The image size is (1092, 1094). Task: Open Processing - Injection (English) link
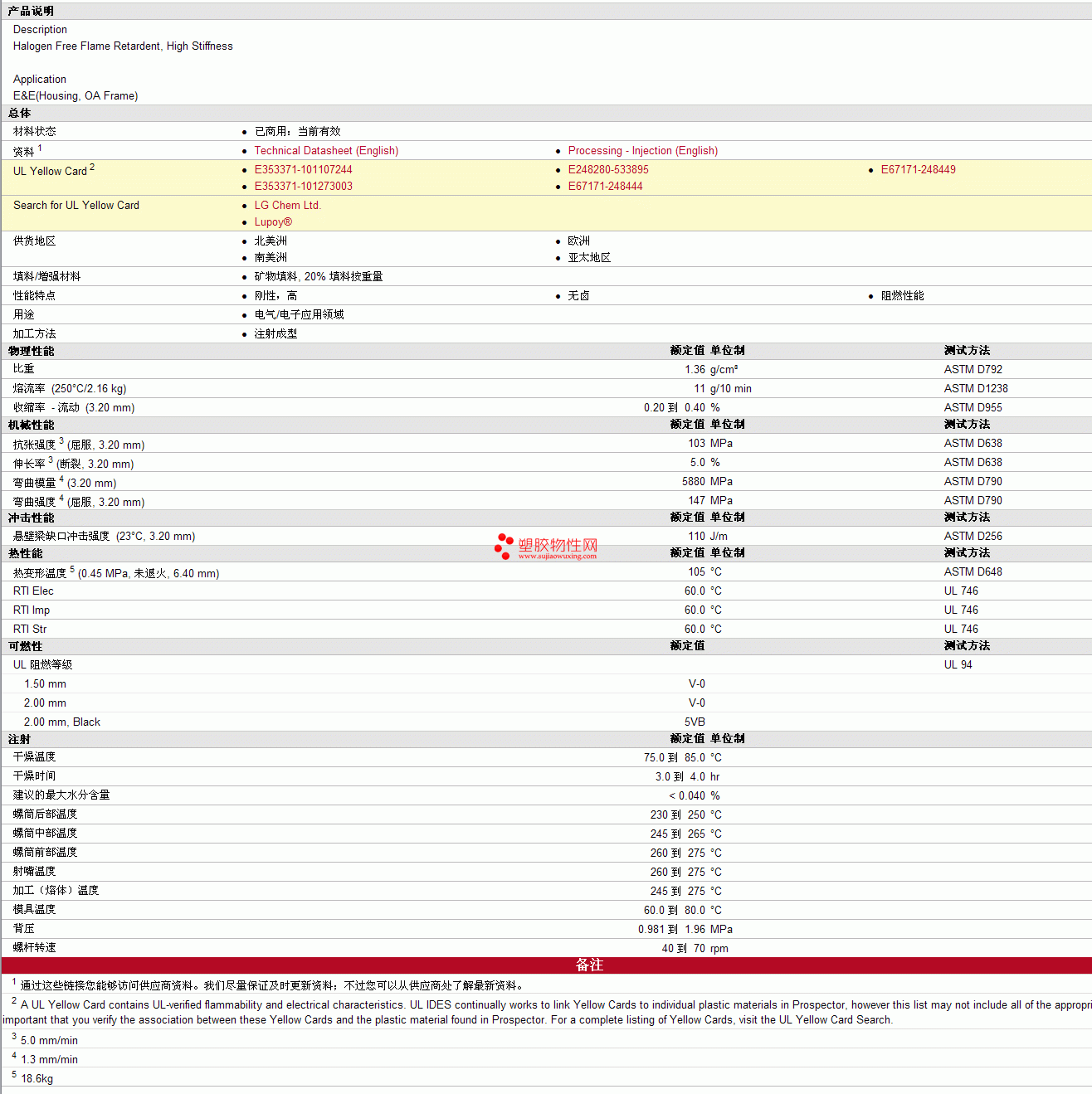(642, 151)
